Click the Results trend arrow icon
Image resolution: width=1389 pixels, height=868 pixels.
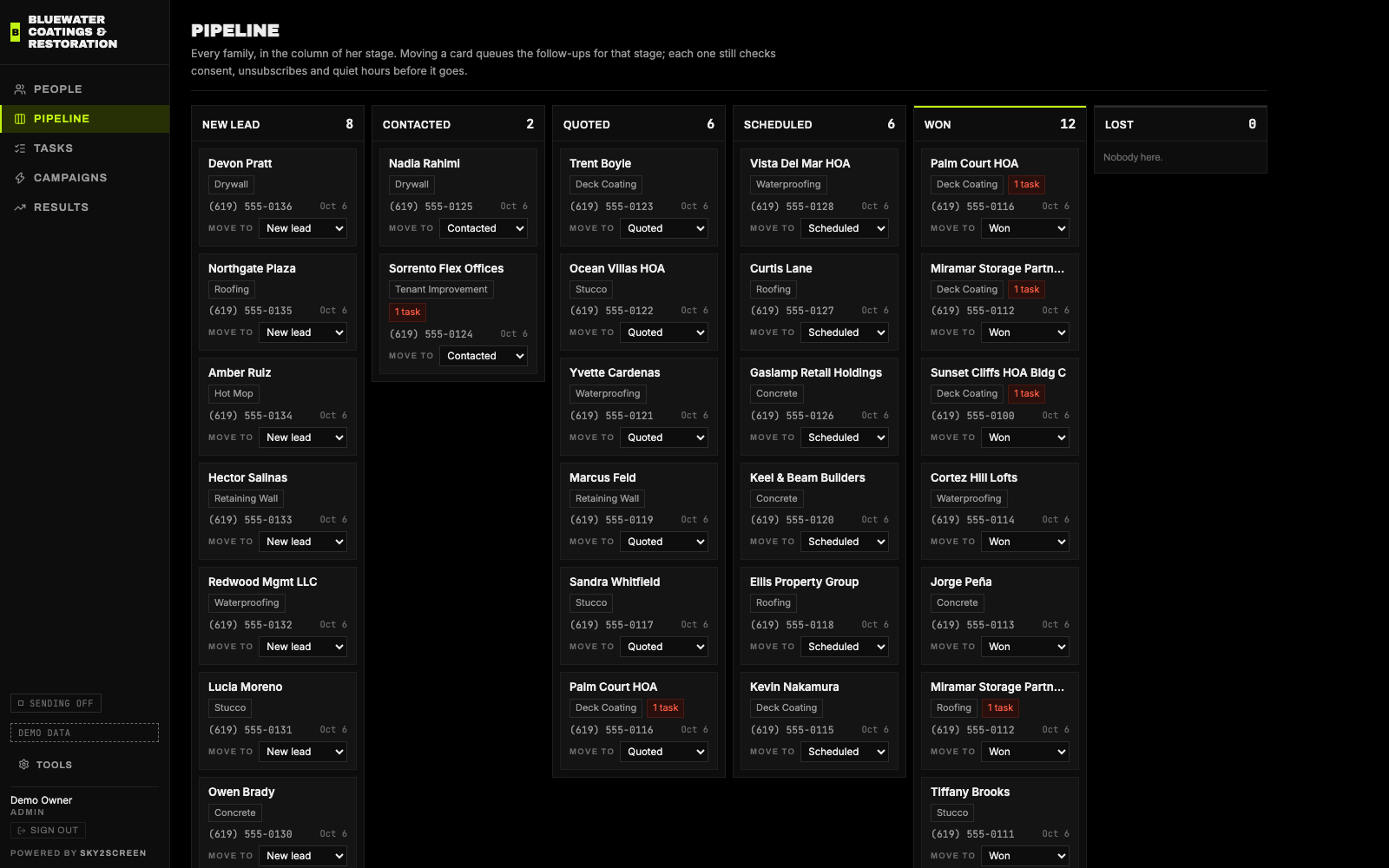click(20, 207)
